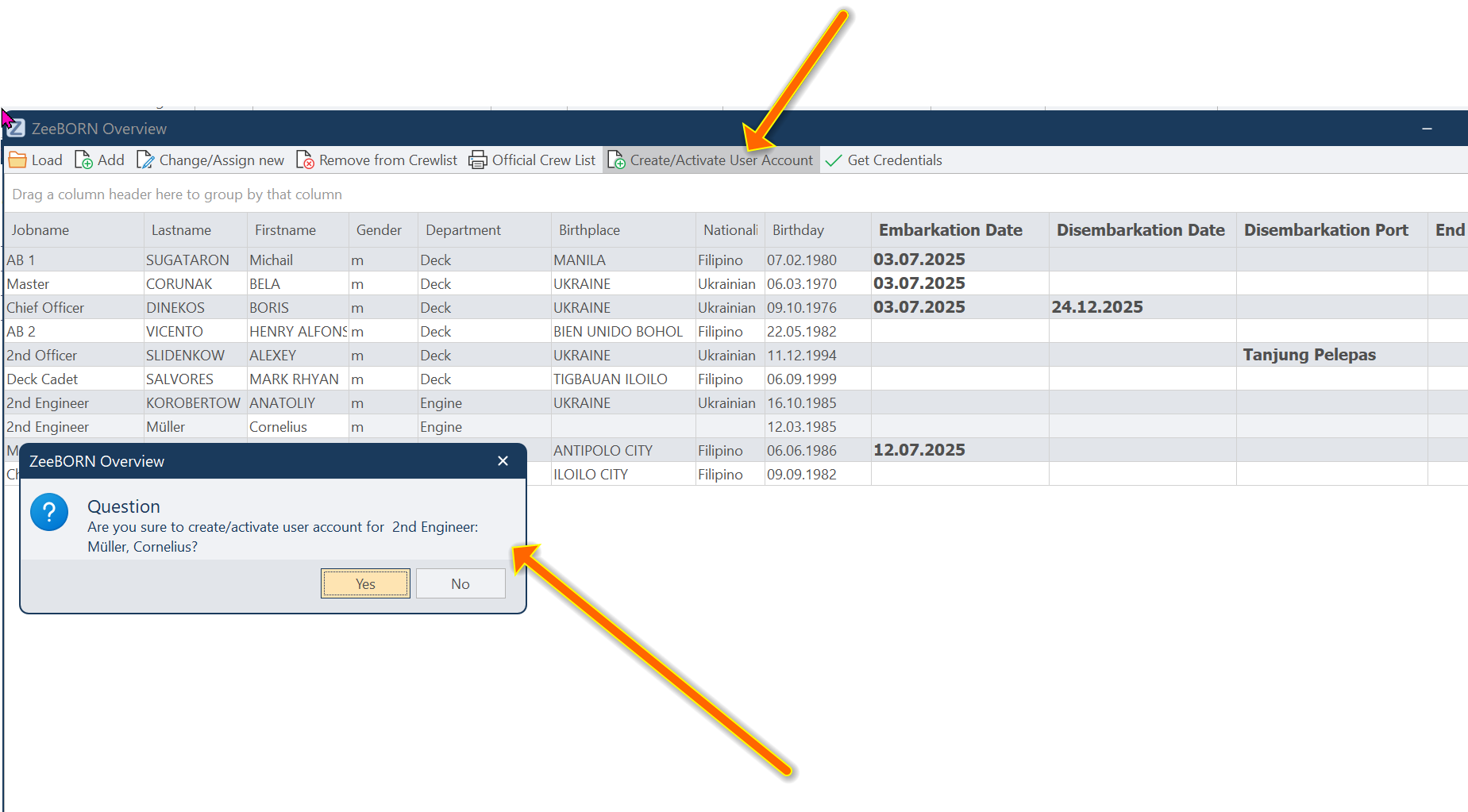This screenshot has height=812, width=1468.
Task: Sort by Disembarkation Date column header
Action: (1142, 230)
